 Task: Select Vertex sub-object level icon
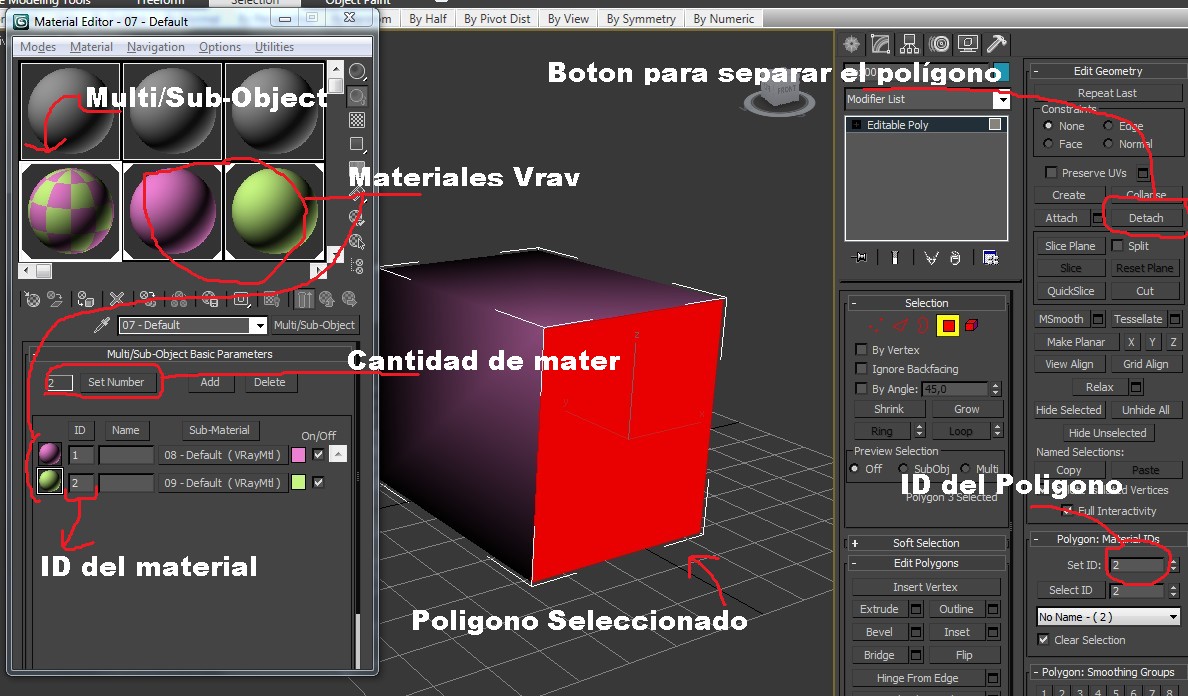point(876,326)
